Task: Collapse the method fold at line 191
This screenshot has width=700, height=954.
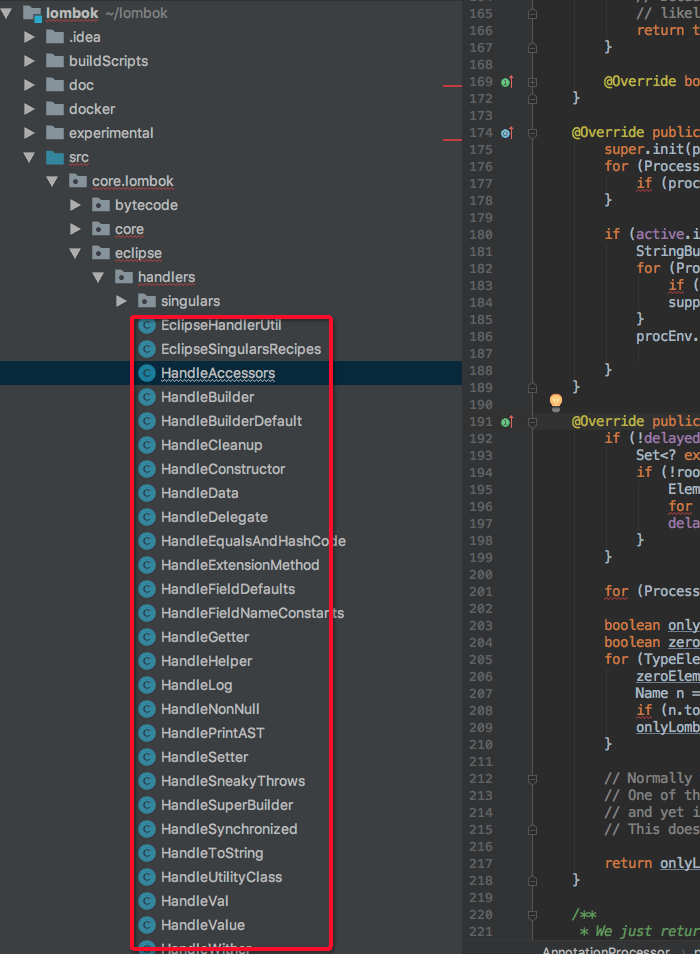Action: pyautogui.click(x=532, y=422)
